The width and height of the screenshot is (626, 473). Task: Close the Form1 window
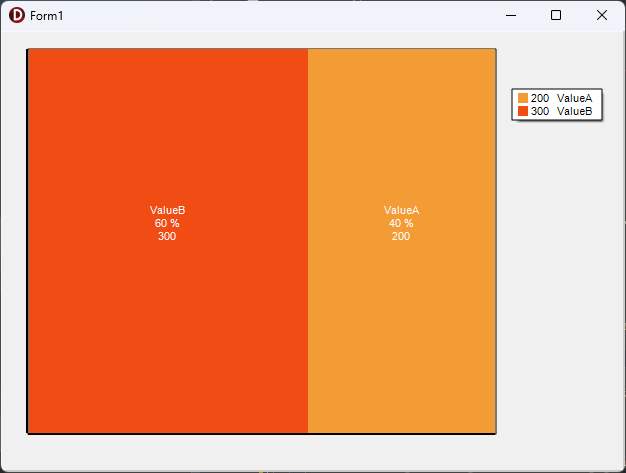(x=602, y=16)
